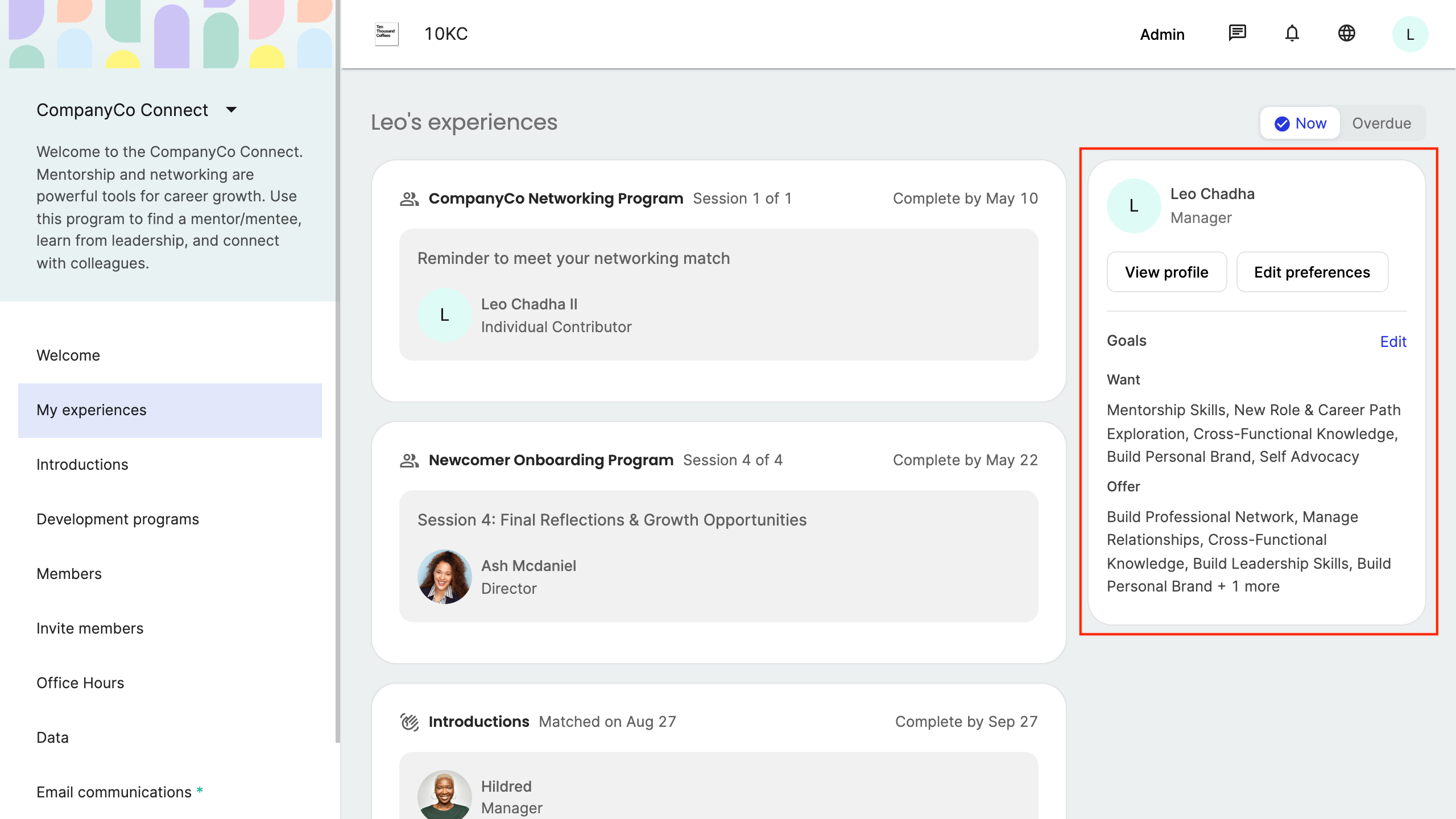
Task: Open the user avatar menu in header
Action: [x=1409, y=35]
